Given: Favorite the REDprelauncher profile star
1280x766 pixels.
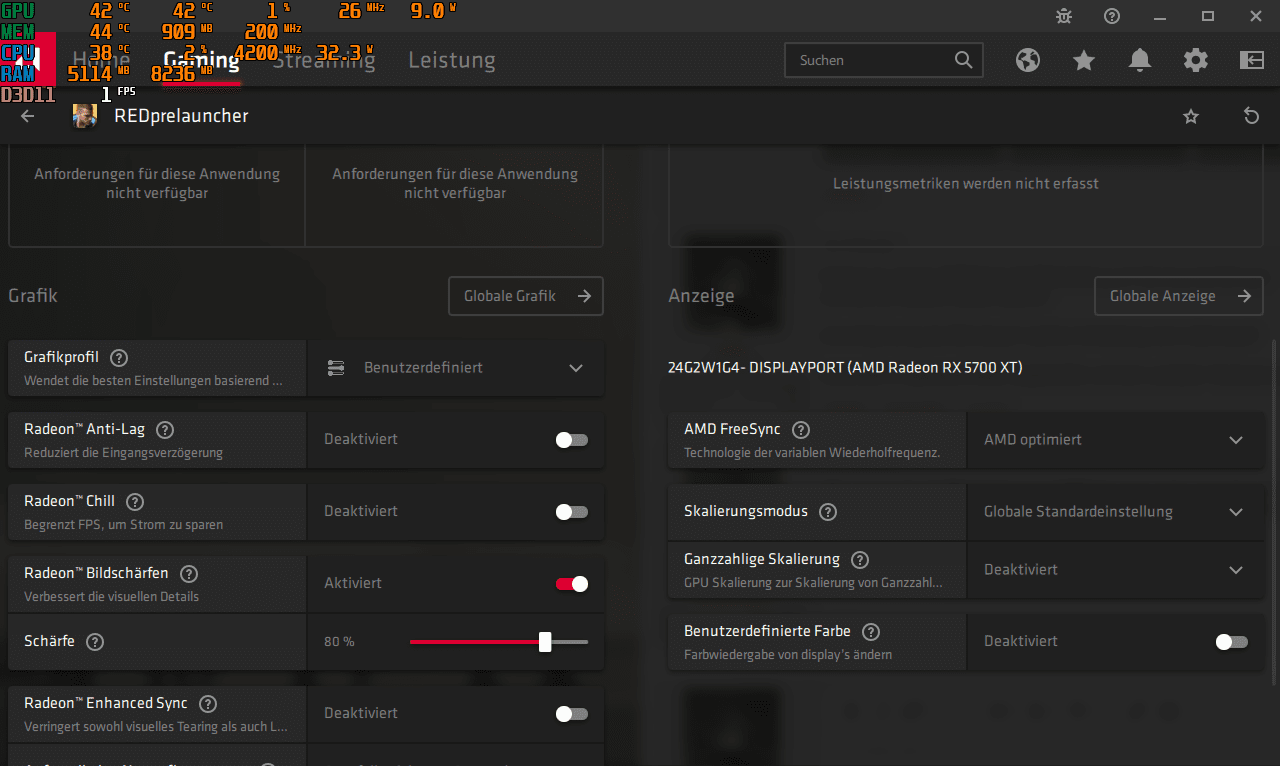Looking at the screenshot, I should click(x=1191, y=117).
